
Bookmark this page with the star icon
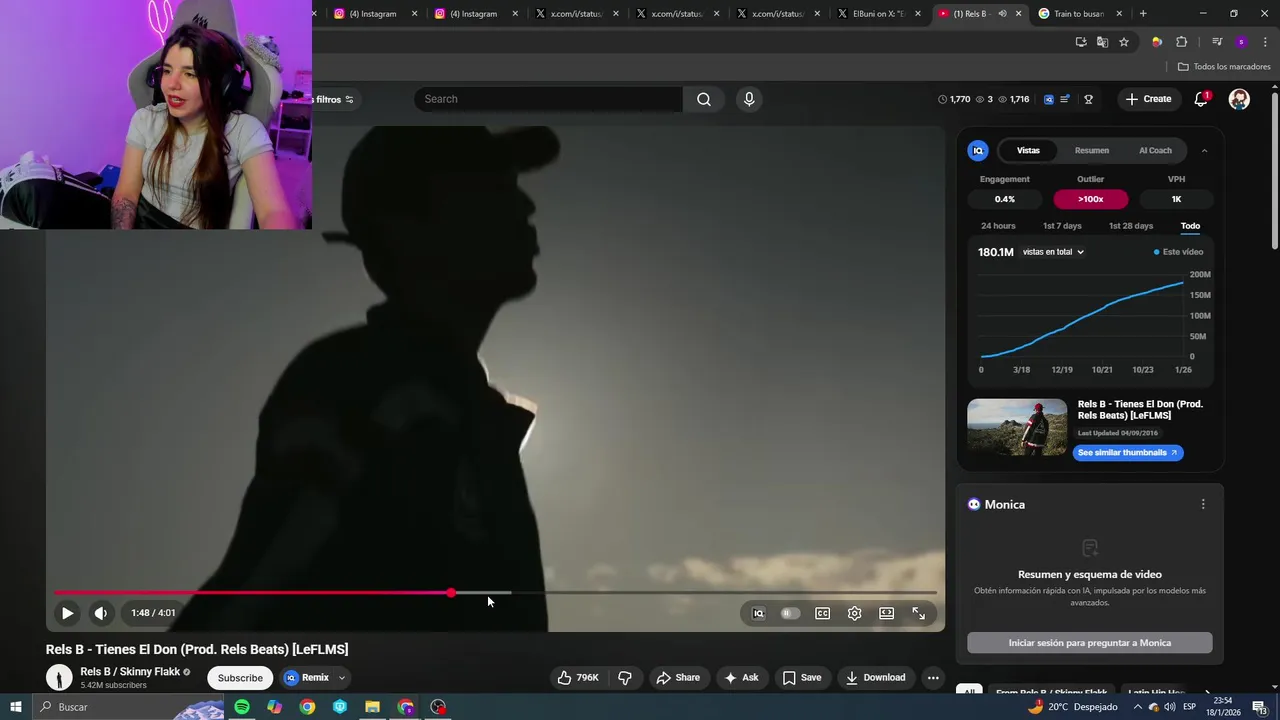click(1124, 42)
